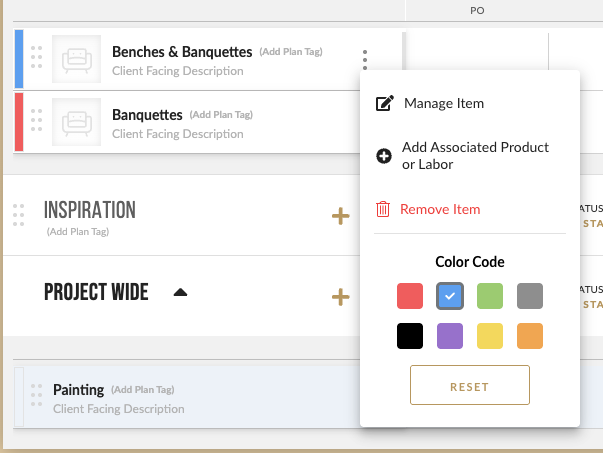
Task: Grab the drag handle for Banquettes row
Action: point(37,120)
